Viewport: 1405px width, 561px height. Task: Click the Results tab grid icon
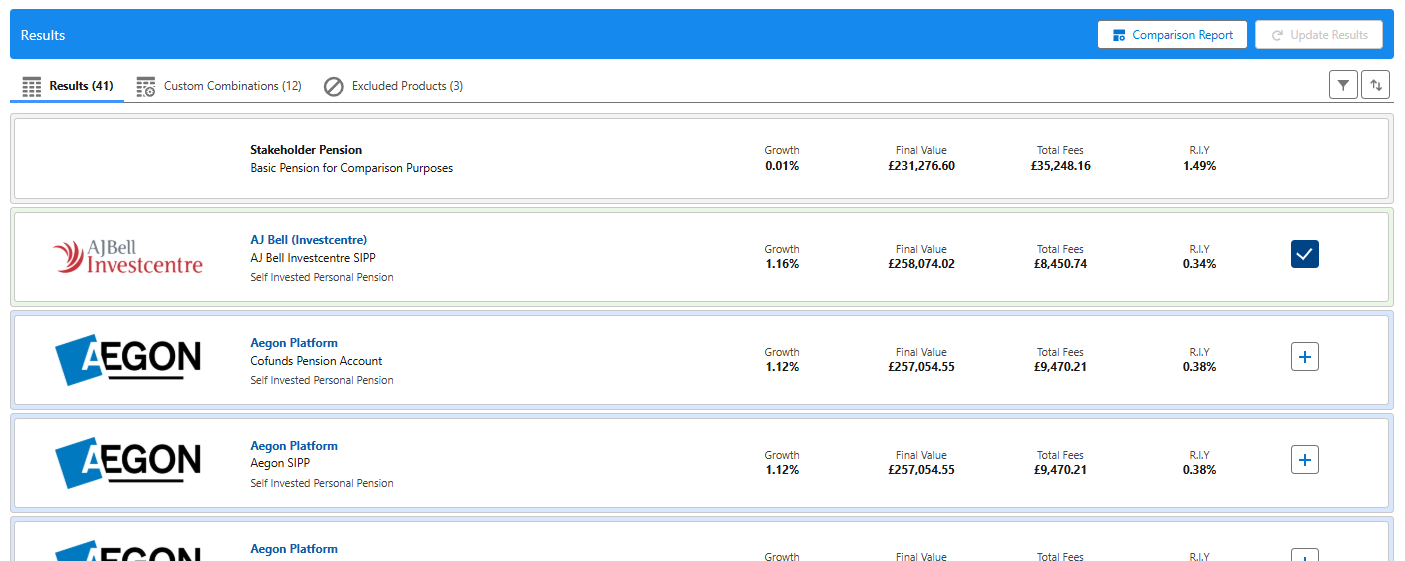[32, 86]
